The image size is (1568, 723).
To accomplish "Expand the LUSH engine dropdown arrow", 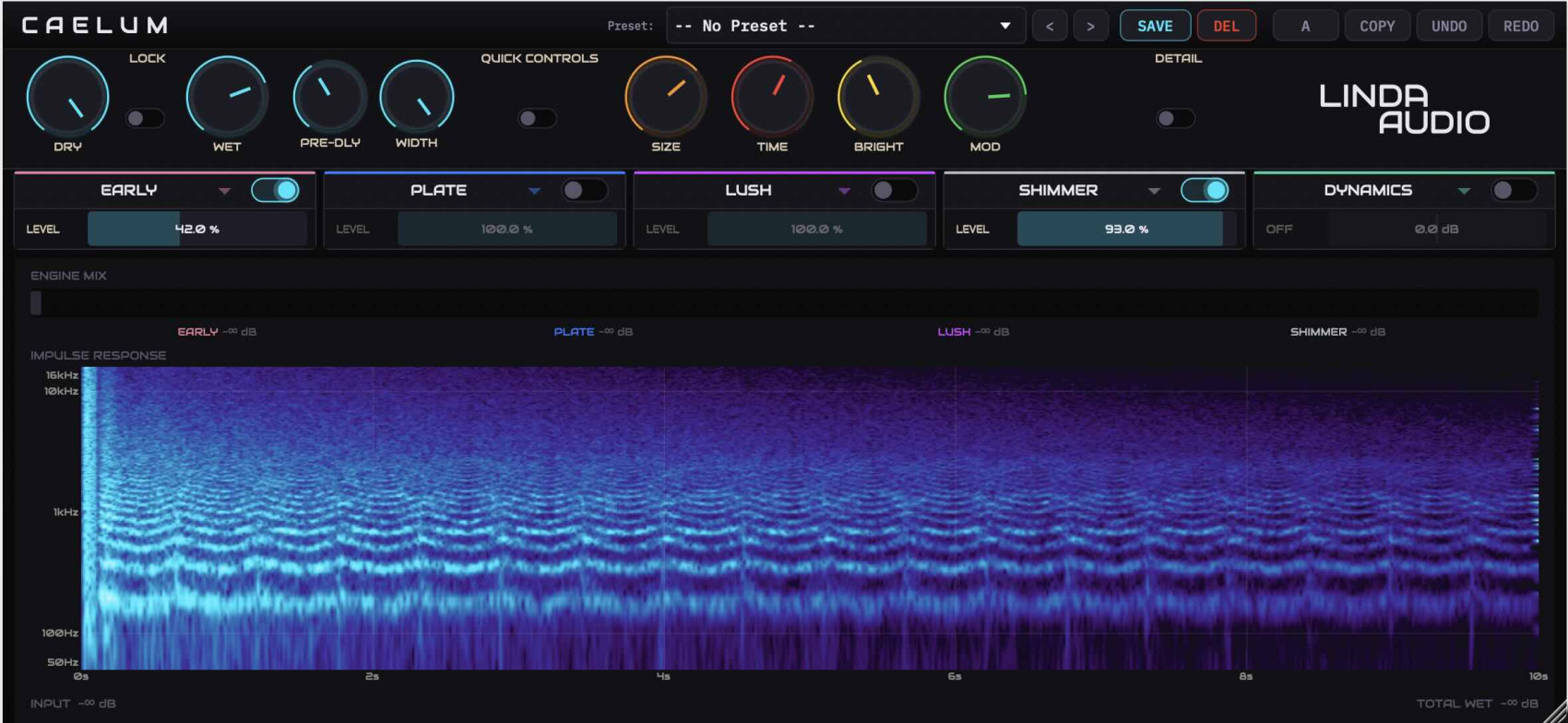I will [844, 191].
